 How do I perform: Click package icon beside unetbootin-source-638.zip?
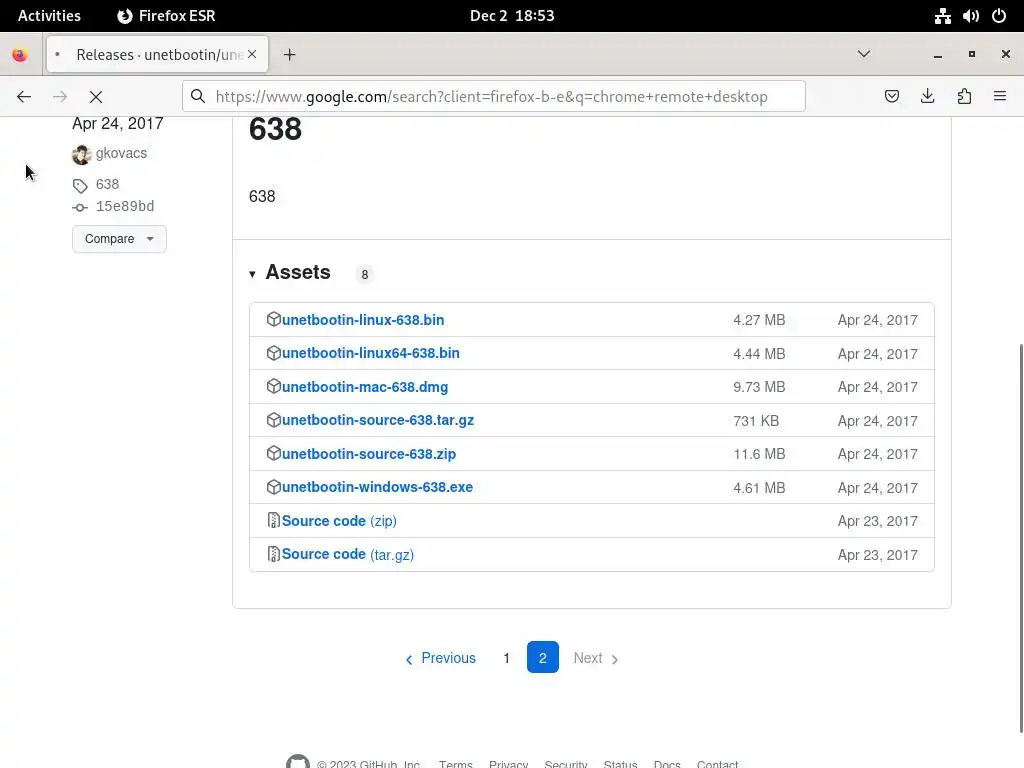[x=274, y=453]
